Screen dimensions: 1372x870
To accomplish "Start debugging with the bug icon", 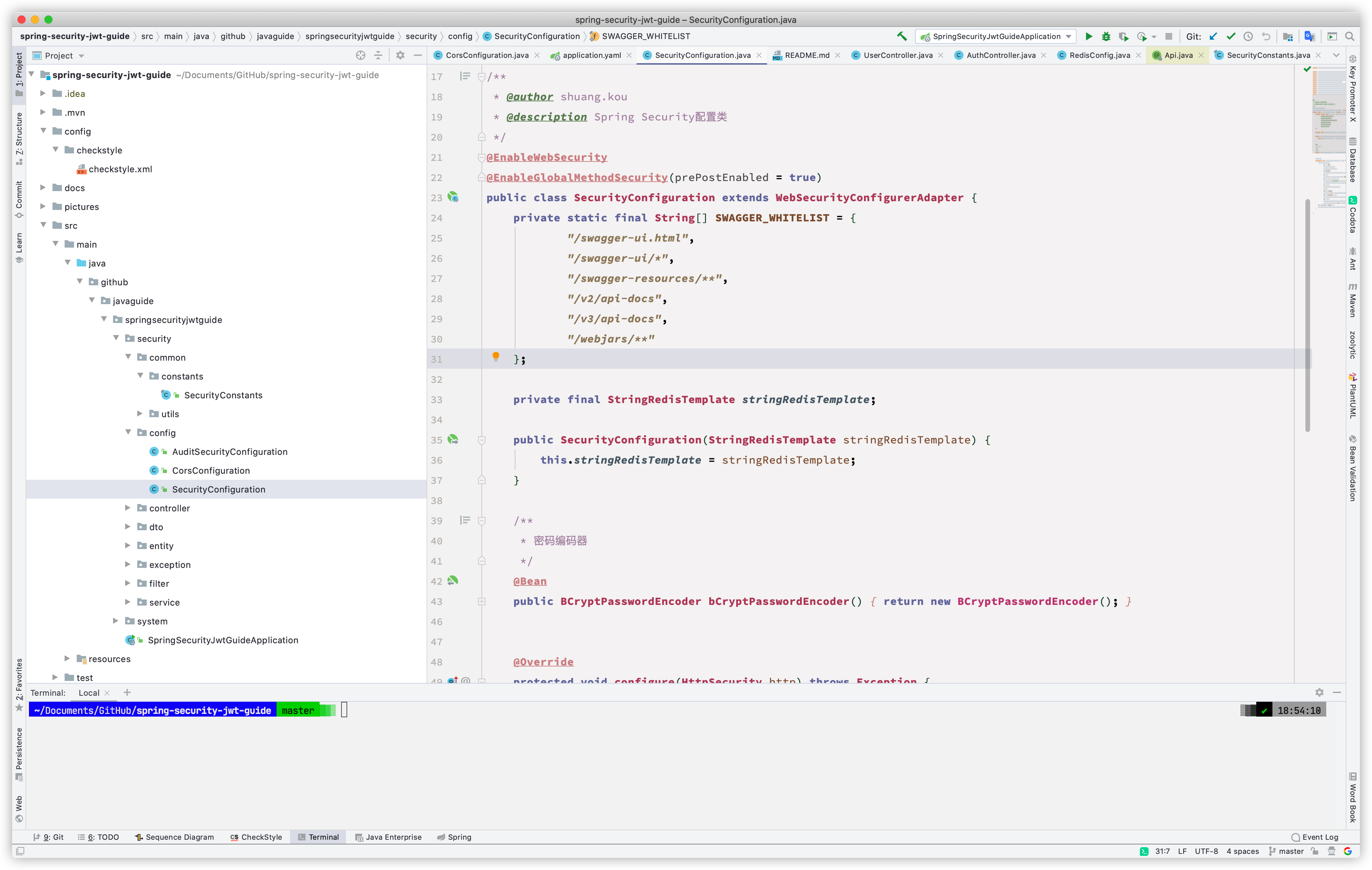I will click(1106, 36).
